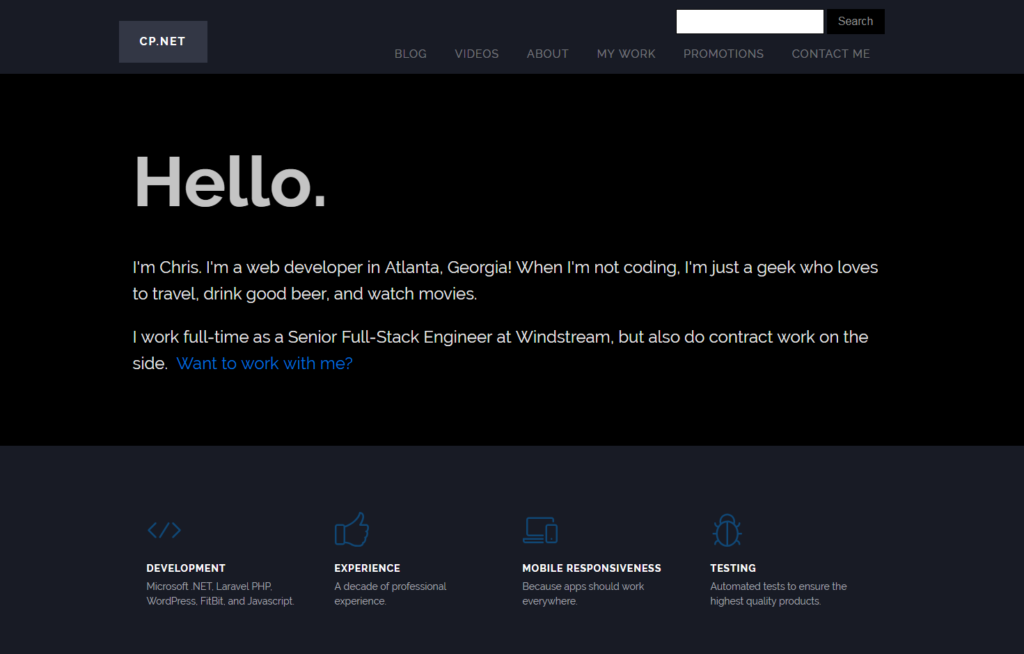
Task: Click the code brackets Development icon
Action: coord(164,530)
